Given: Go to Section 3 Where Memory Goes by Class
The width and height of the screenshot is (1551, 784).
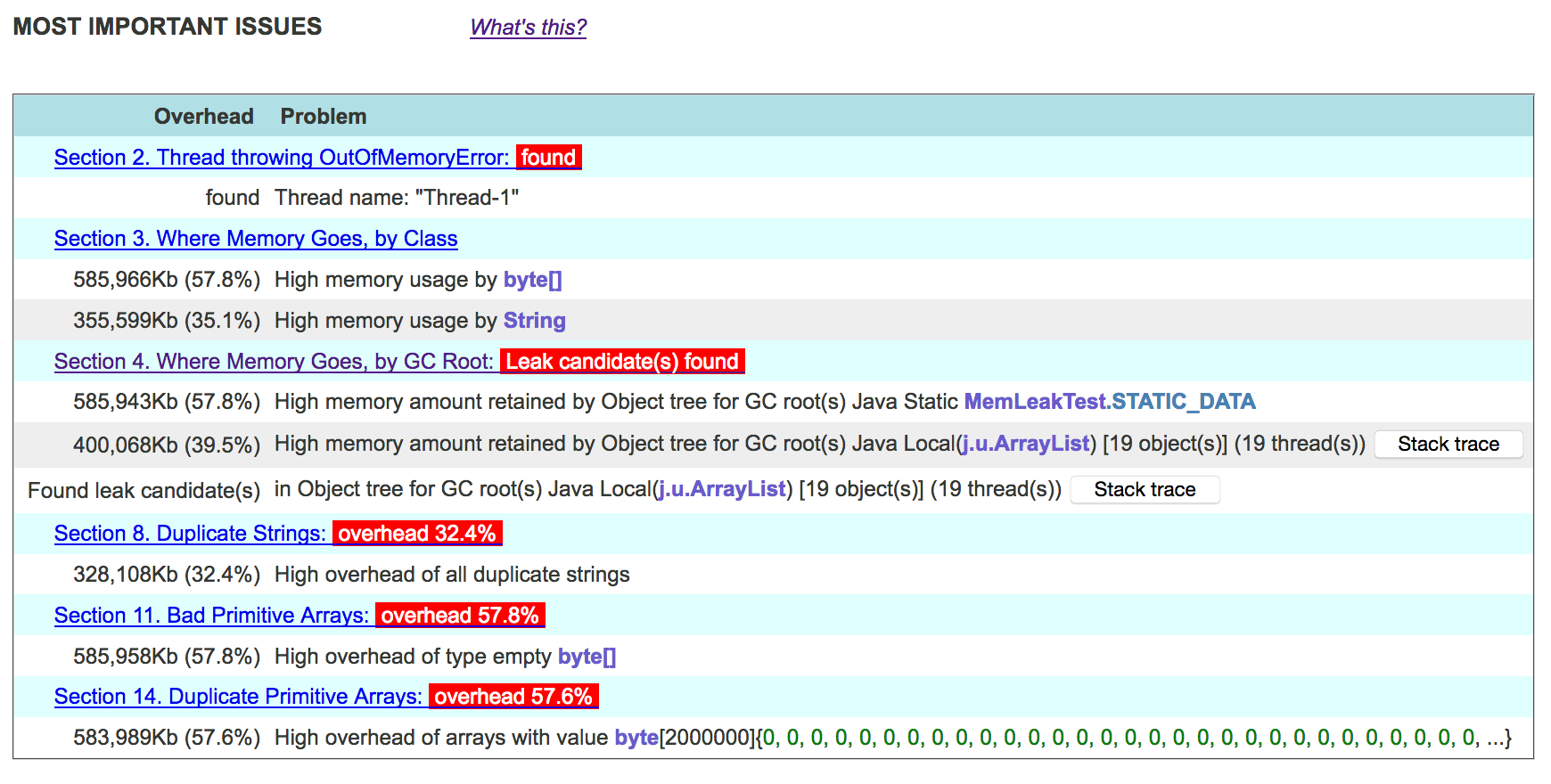Looking at the screenshot, I should coord(256,239).
